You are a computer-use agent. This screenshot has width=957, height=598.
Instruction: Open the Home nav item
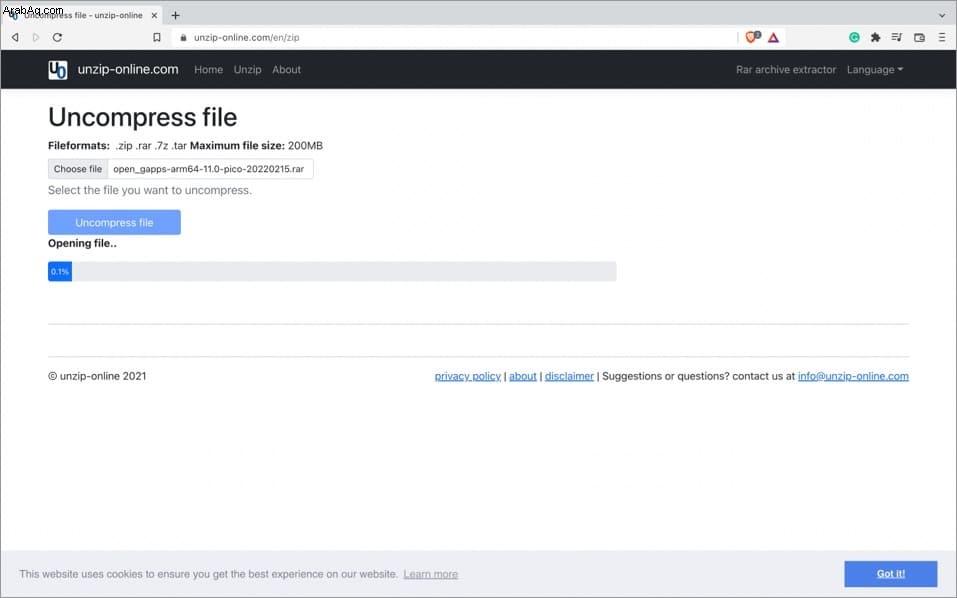tap(208, 70)
